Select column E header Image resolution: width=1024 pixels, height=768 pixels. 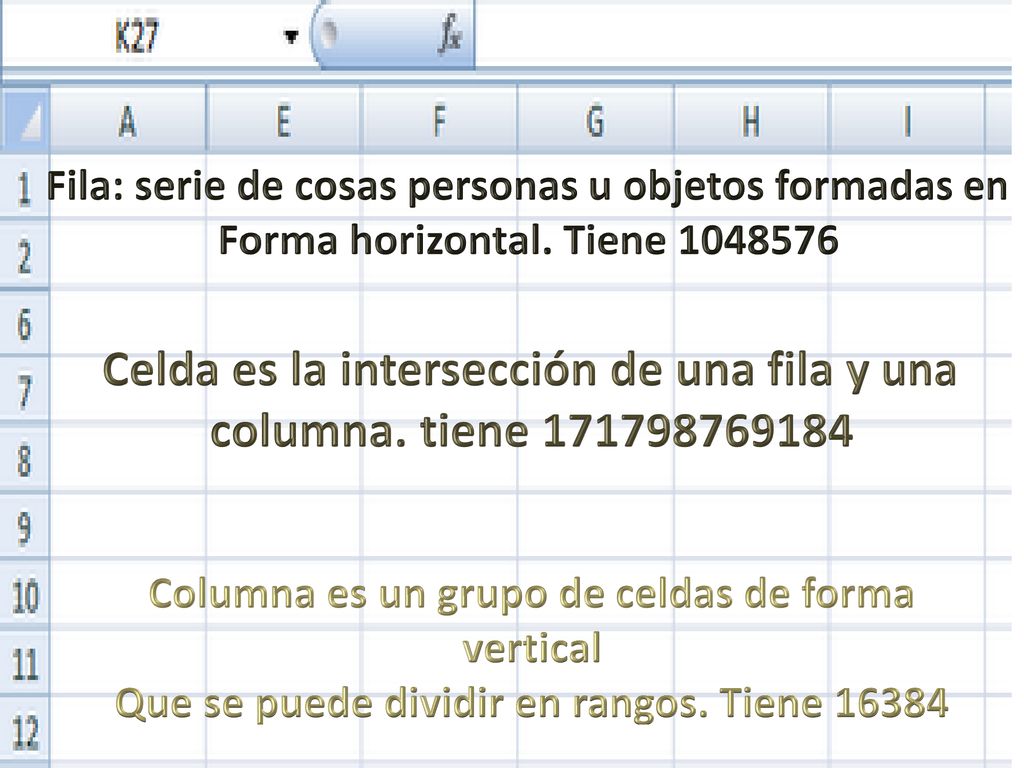283,120
